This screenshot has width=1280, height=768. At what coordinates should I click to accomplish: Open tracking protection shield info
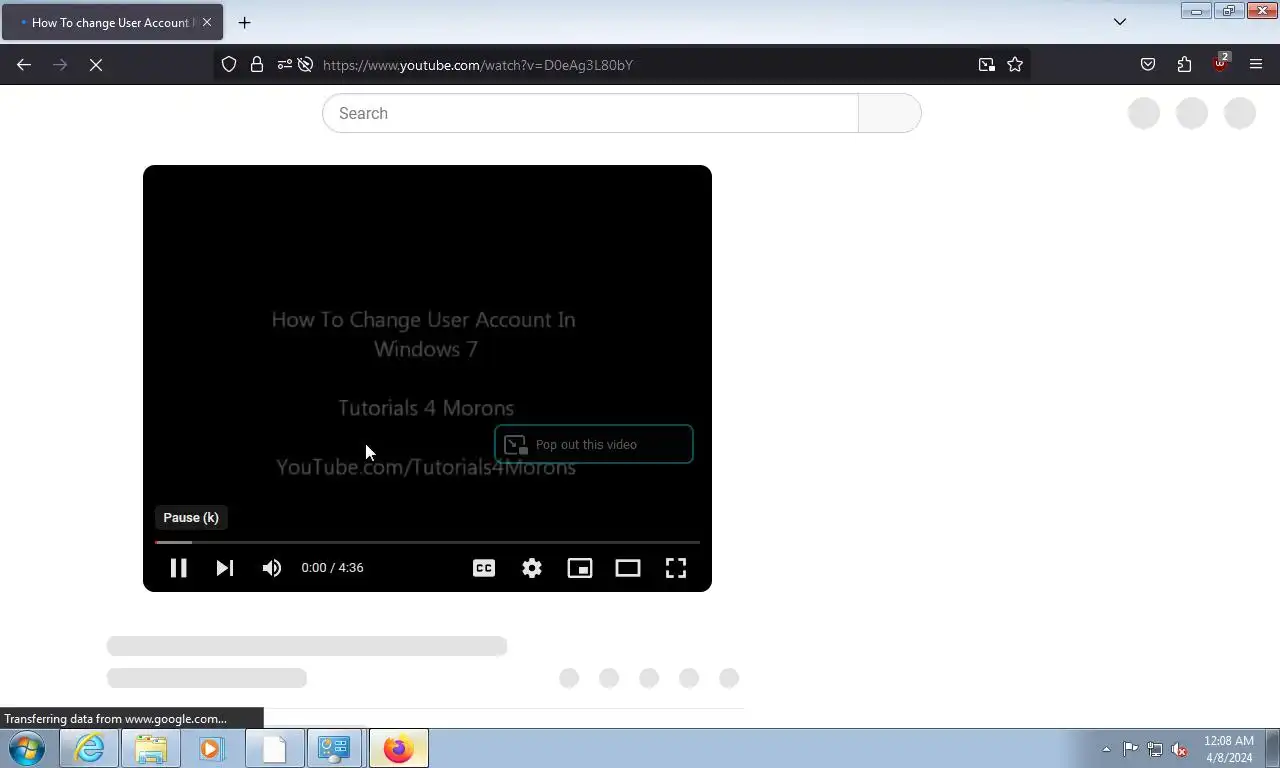pos(229,65)
